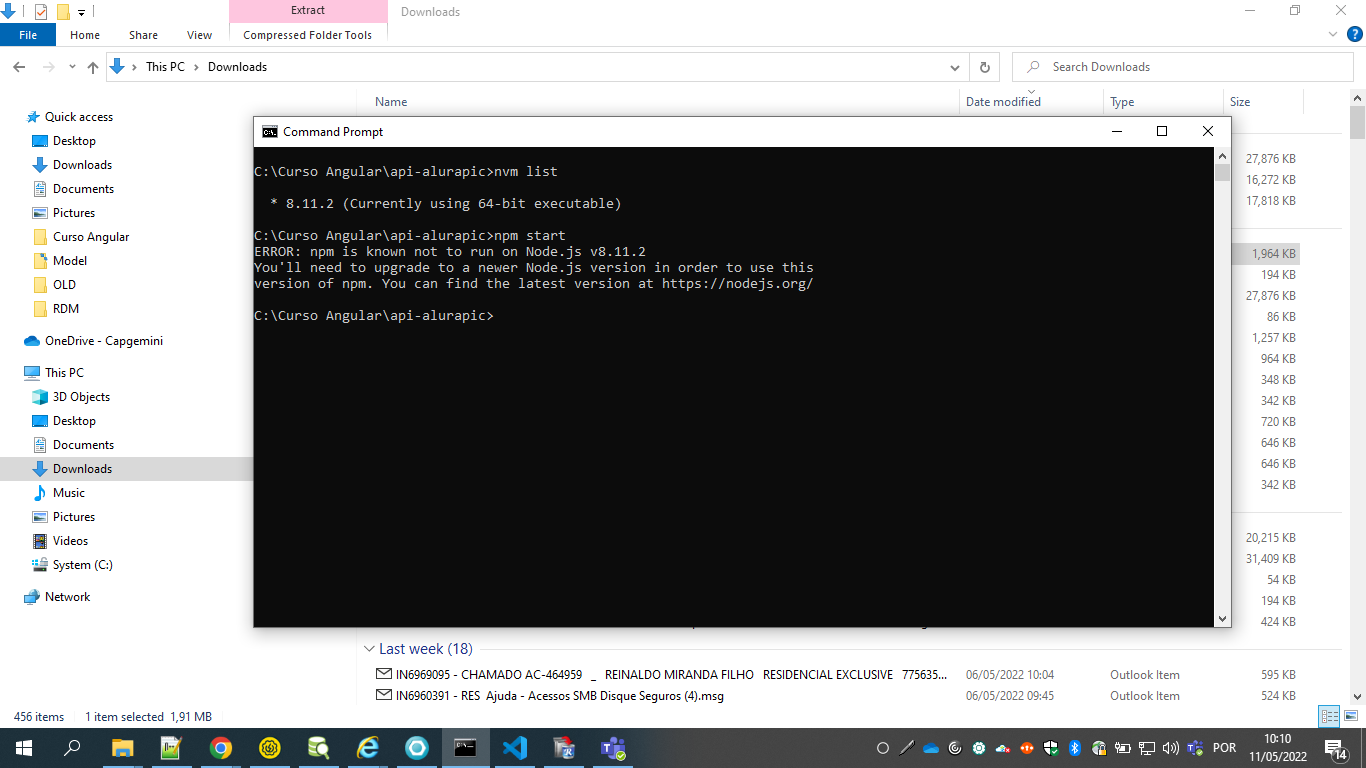Go back with the Back arrow

(19, 67)
